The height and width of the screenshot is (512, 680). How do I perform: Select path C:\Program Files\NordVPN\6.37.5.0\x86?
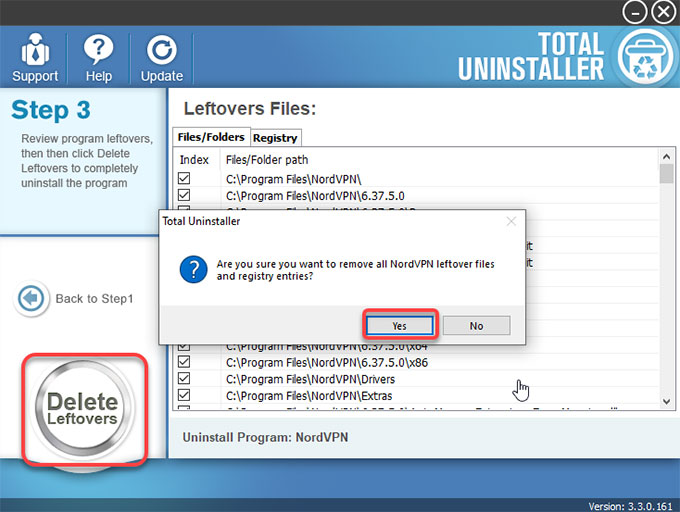click(327, 363)
